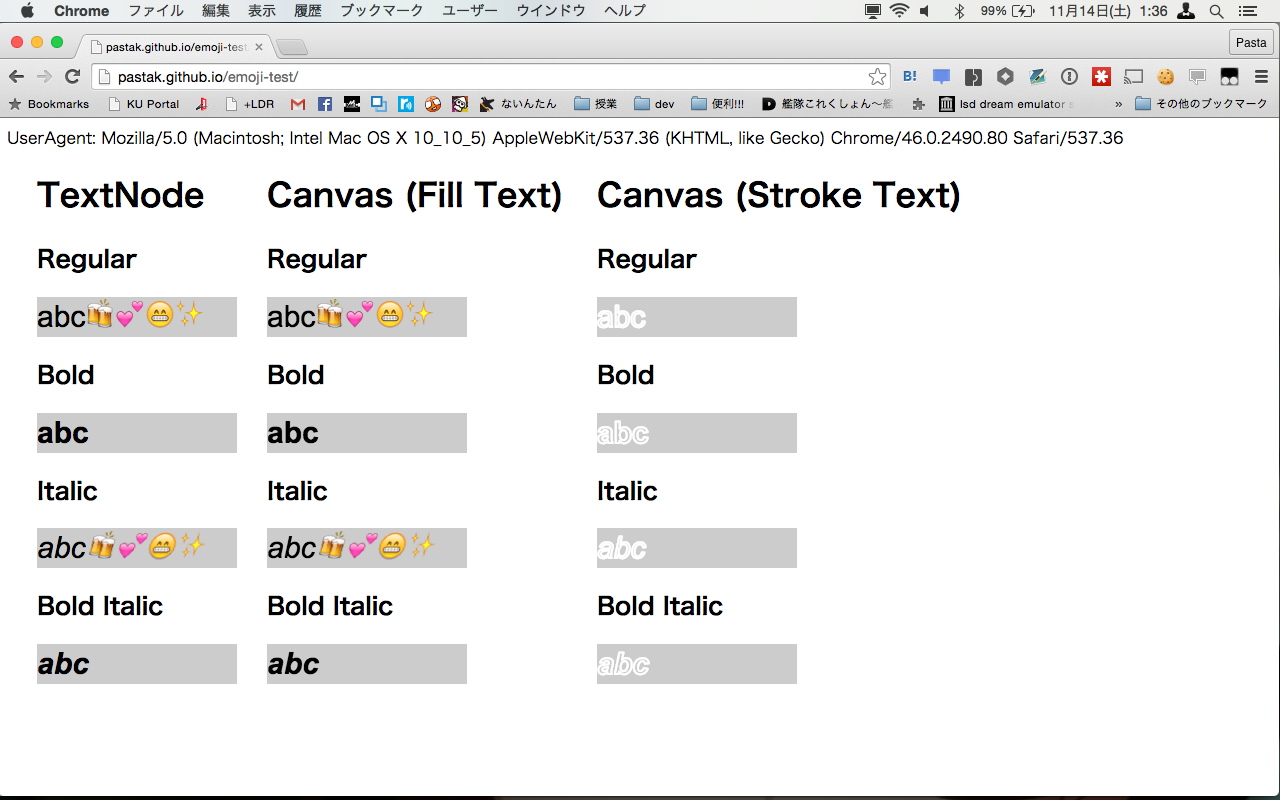Click the Google Cast extension icon
The width and height of the screenshot is (1280, 800).
tap(1133, 76)
